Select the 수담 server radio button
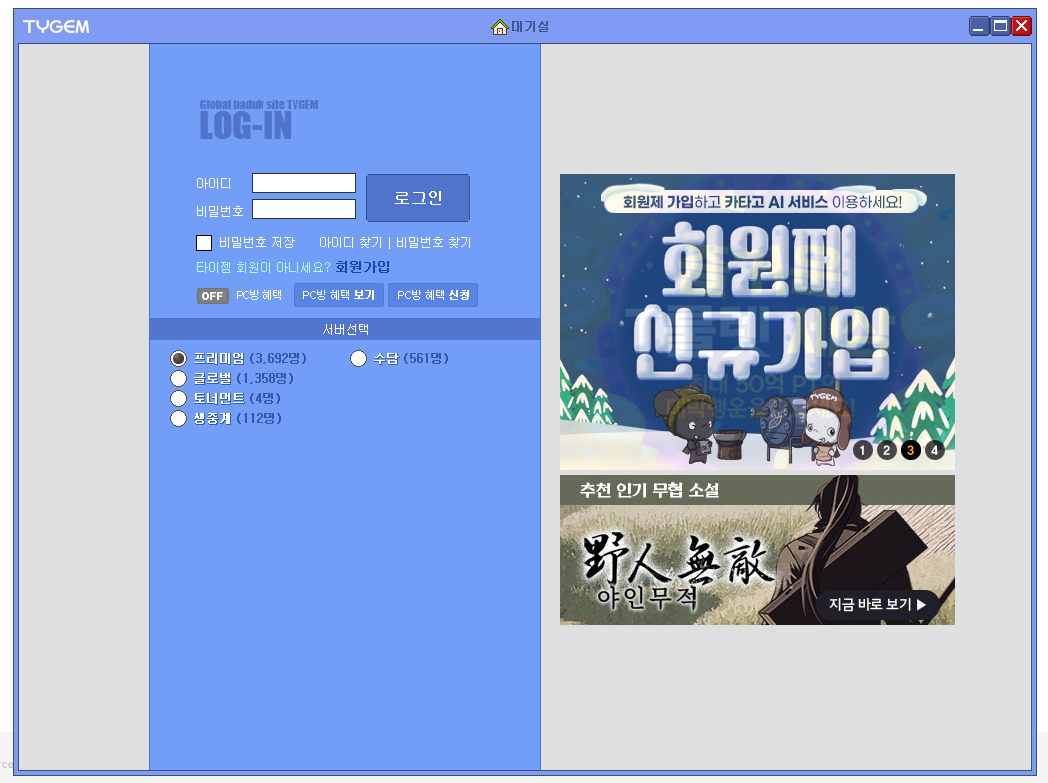The width and height of the screenshot is (1048, 783). tap(358, 358)
